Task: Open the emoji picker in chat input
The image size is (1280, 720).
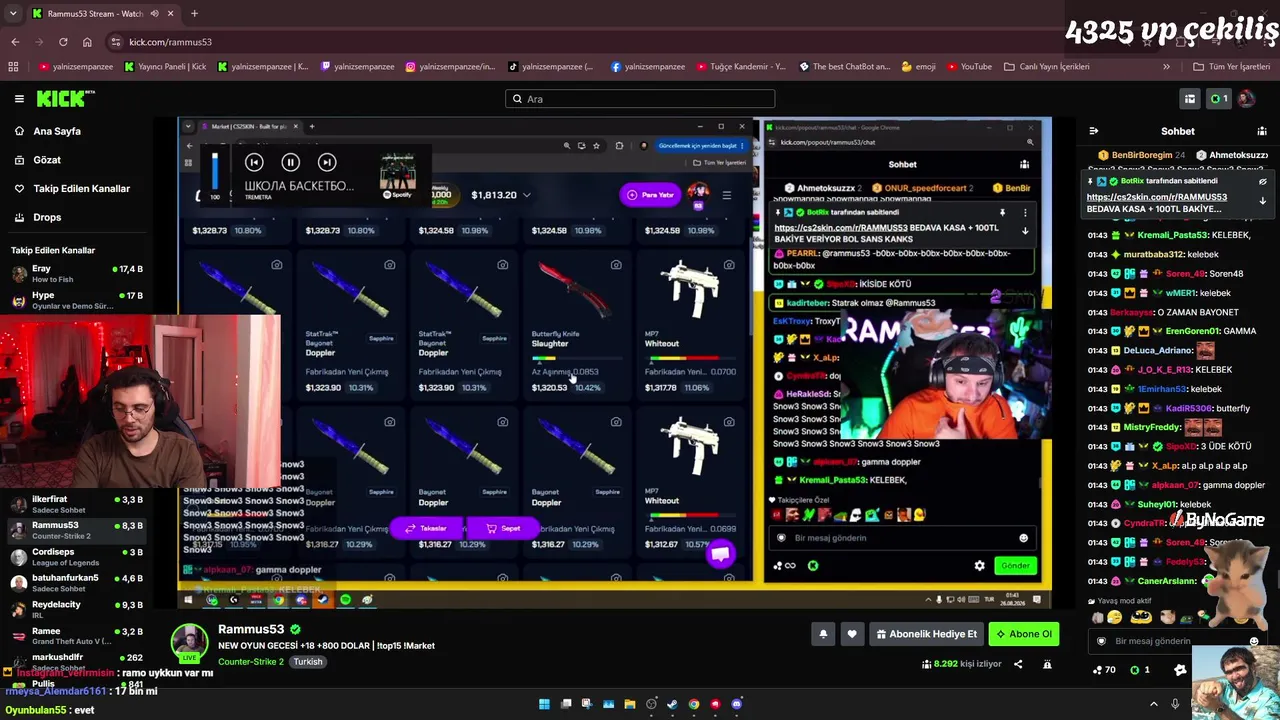Action: (x=1254, y=641)
